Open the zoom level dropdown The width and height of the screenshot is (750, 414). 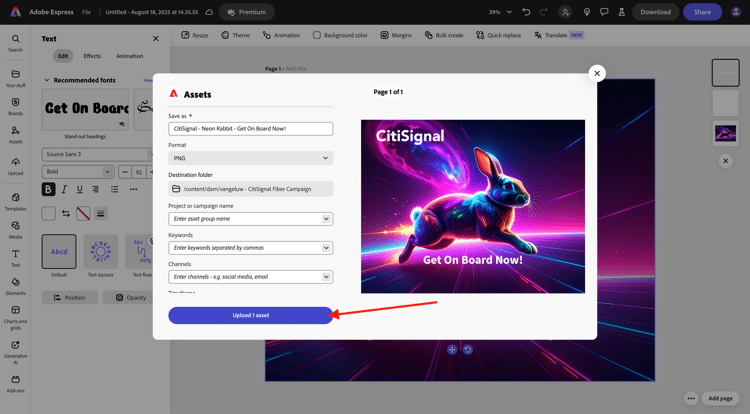click(500, 12)
